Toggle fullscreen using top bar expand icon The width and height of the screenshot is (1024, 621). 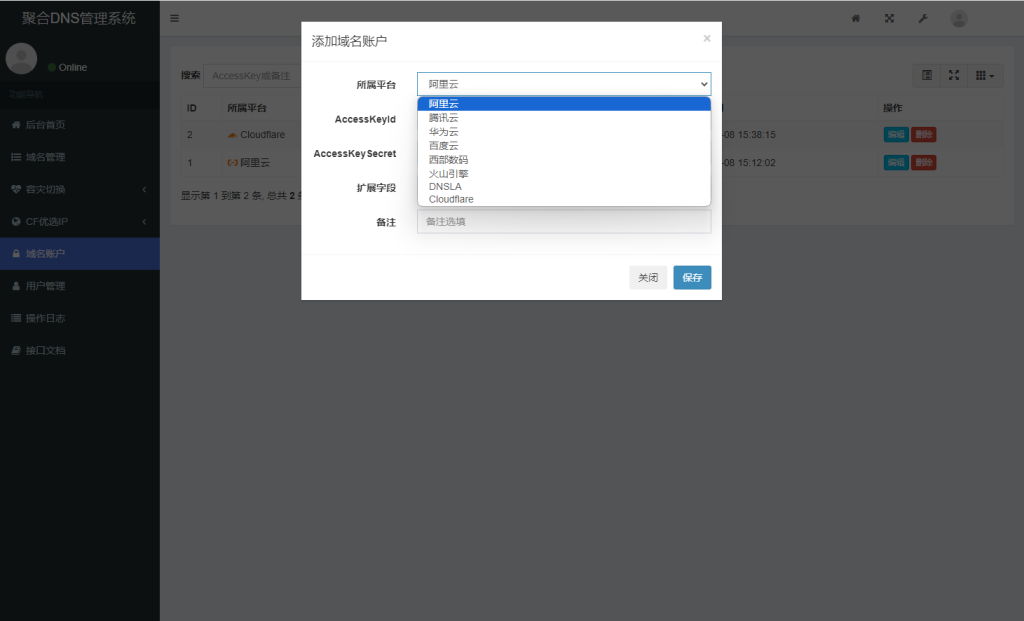coord(889,18)
